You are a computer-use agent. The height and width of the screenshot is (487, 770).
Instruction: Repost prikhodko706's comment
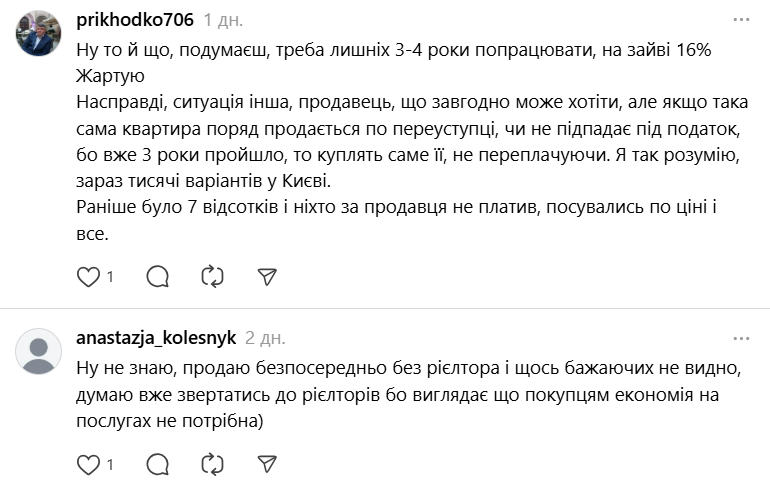click(x=212, y=276)
